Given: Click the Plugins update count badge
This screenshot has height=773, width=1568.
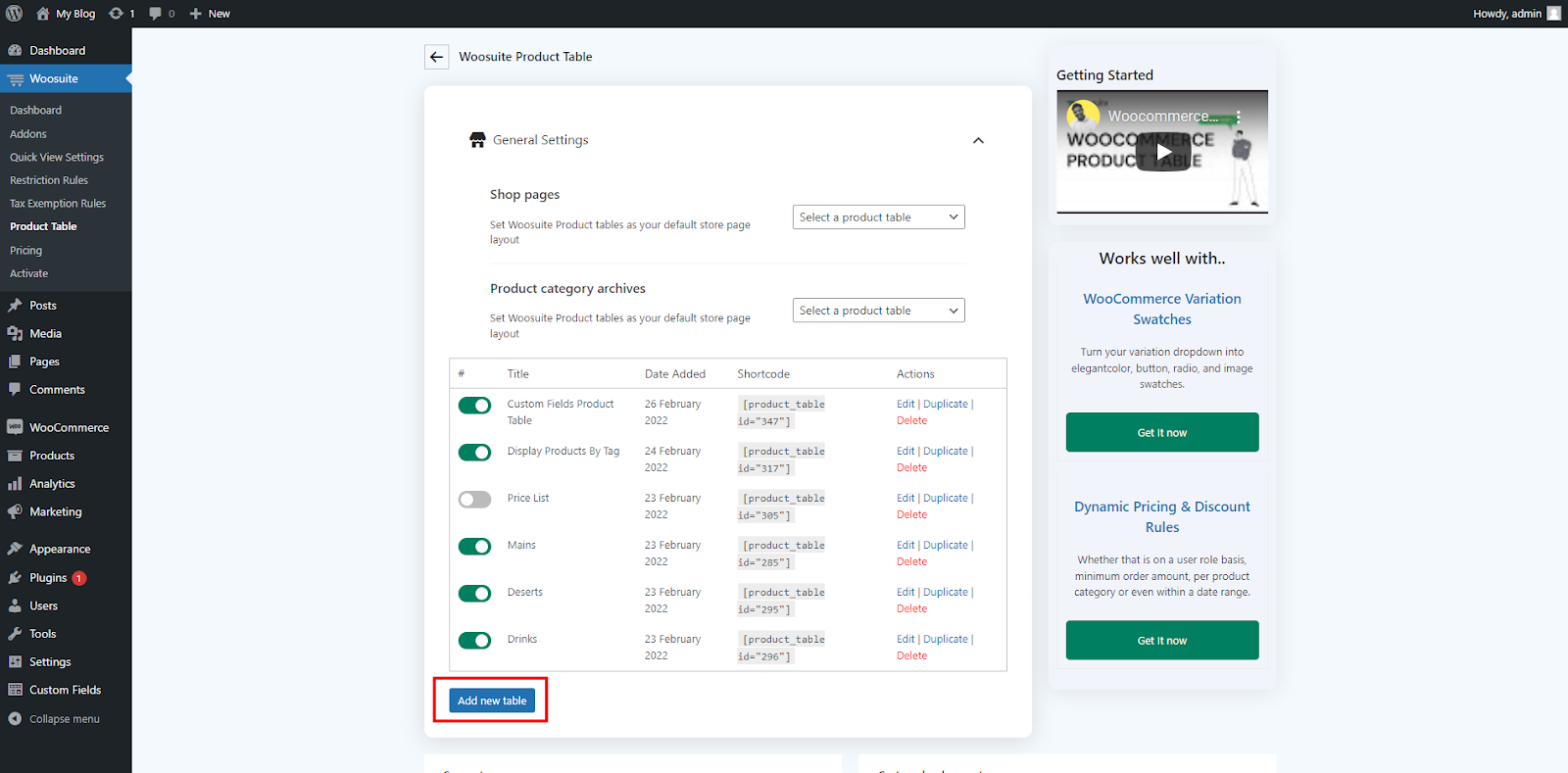Looking at the screenshot, I should (79, 578).
